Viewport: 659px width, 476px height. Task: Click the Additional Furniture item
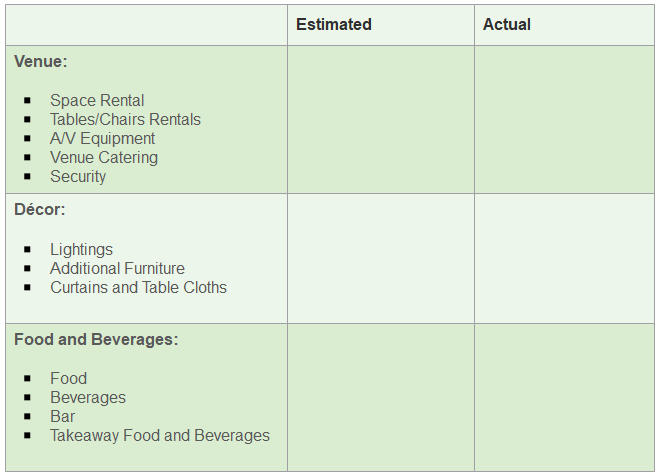(117, 268)
